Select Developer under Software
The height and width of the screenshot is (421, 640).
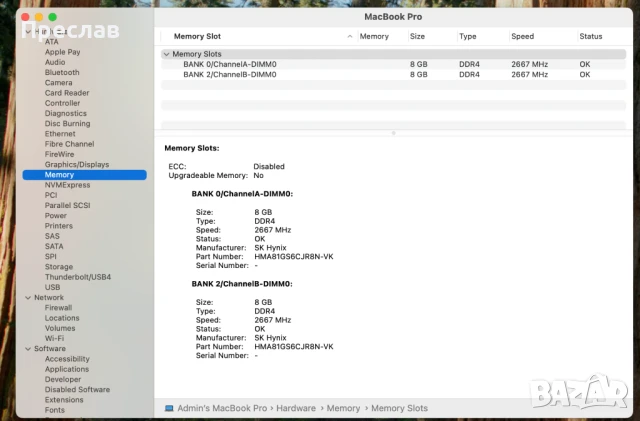[63, 379]
